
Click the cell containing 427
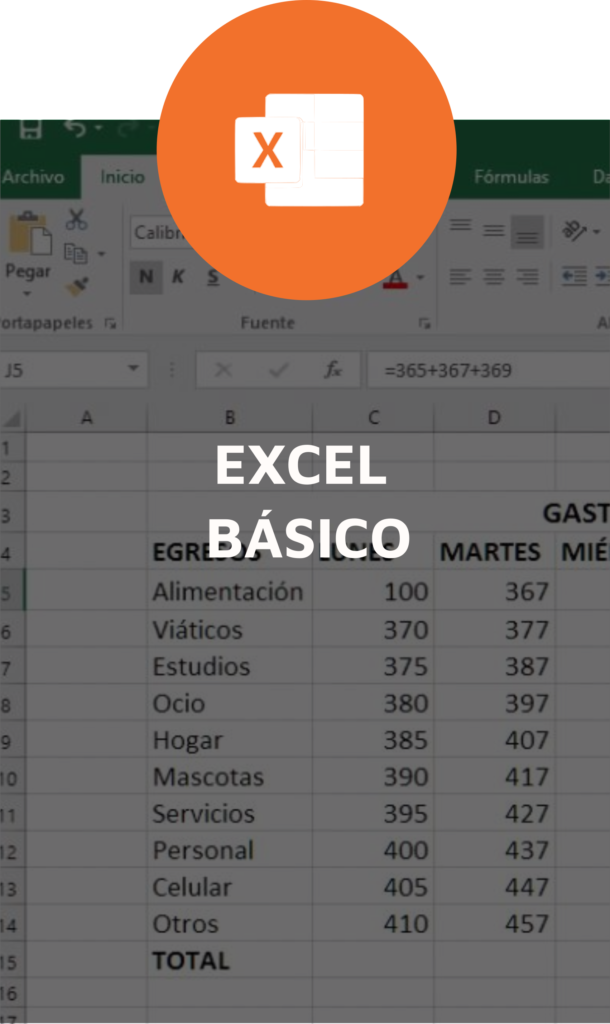(x=494, y=814)
